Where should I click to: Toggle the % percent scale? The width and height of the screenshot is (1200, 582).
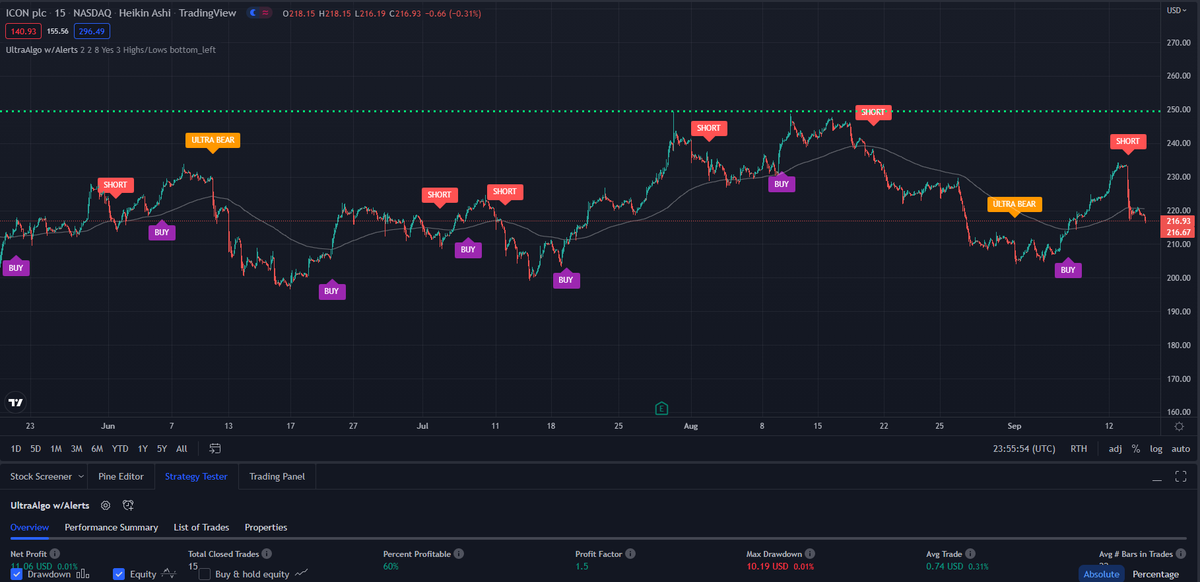pos(1135,449)
